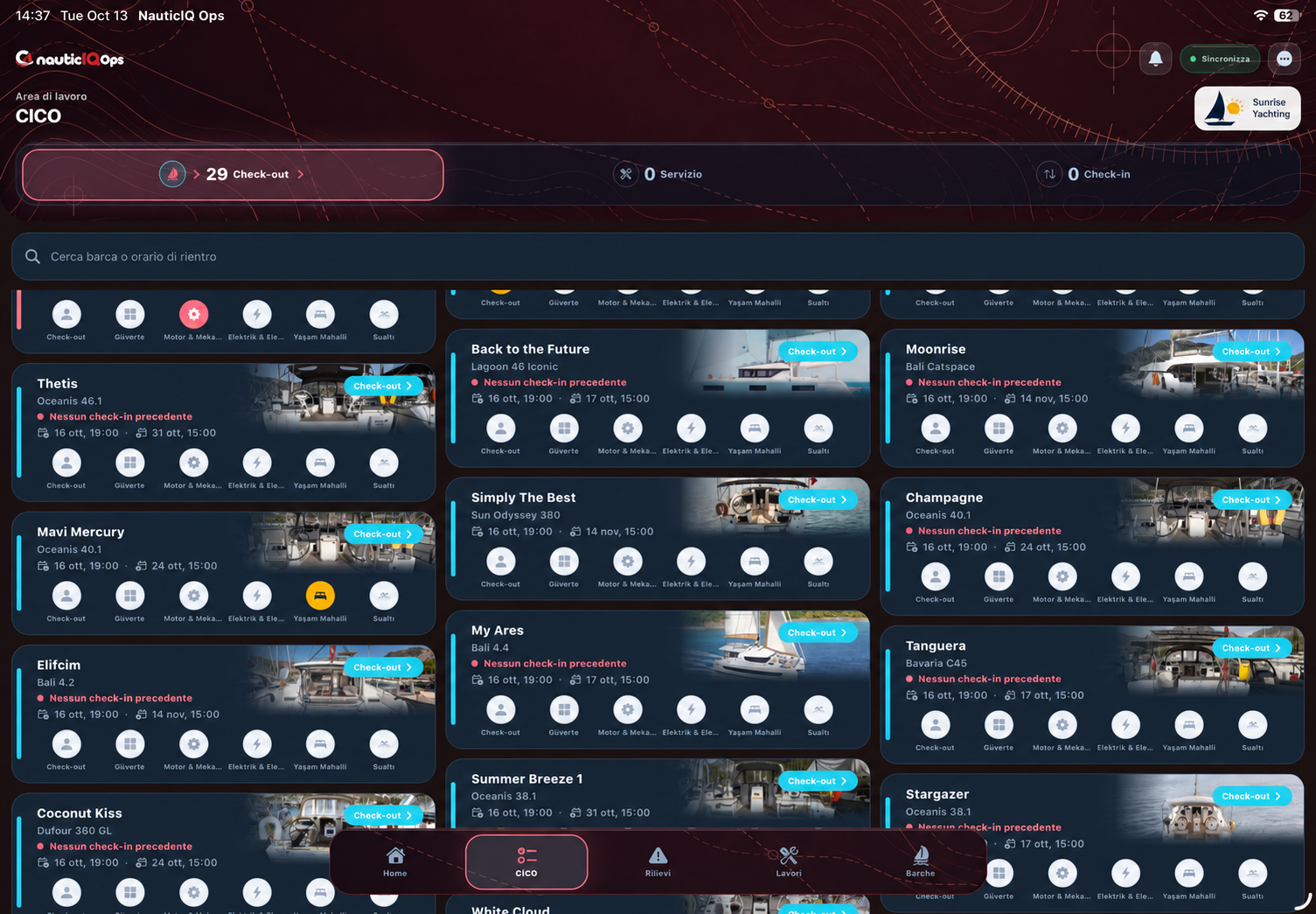Select the 29 Check-out filter
The height and width of the screenshot is (914, 1316).
click(x=233, y=174)
